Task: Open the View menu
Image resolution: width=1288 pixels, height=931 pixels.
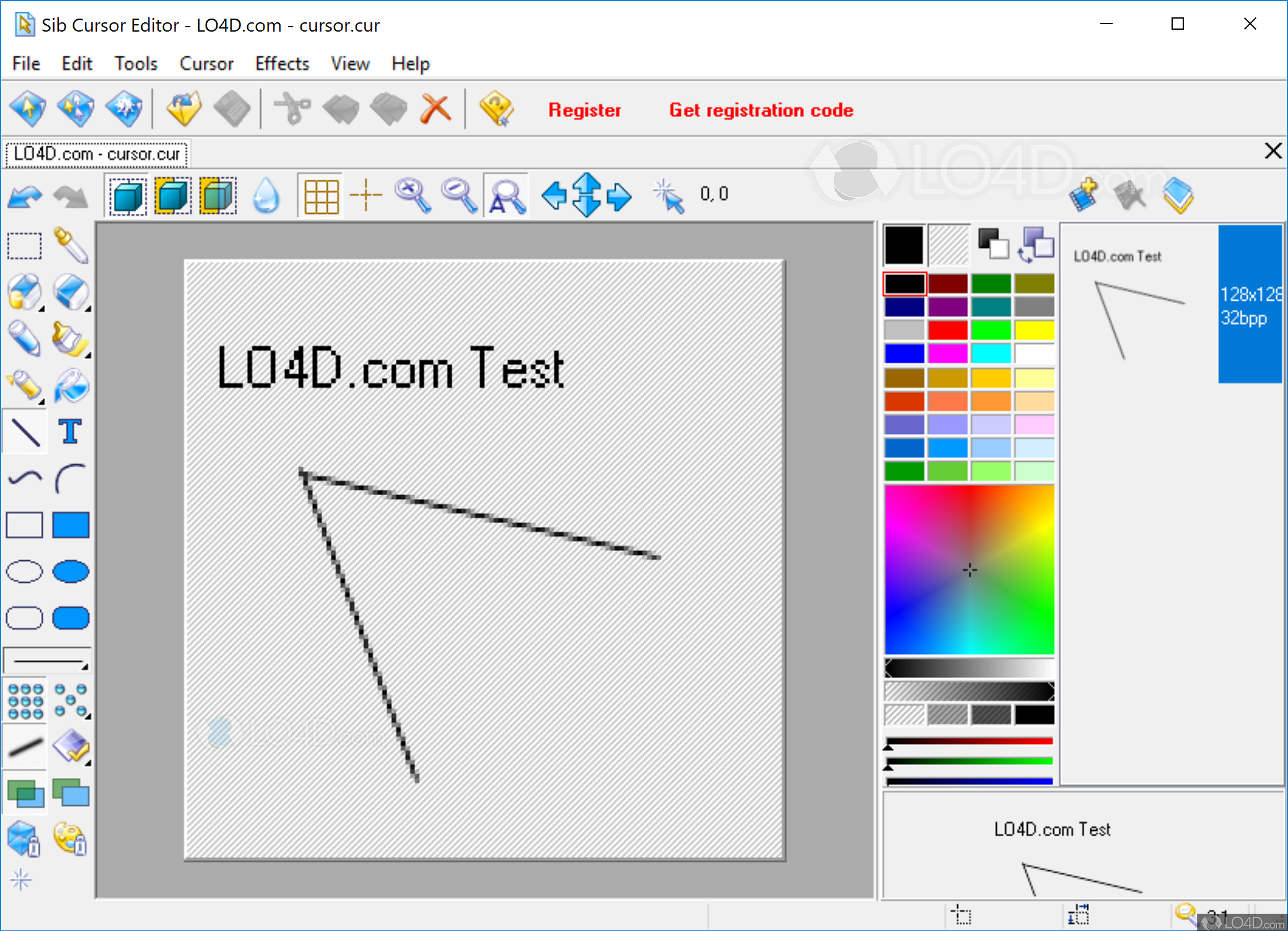Action: [x=350, y=63]
